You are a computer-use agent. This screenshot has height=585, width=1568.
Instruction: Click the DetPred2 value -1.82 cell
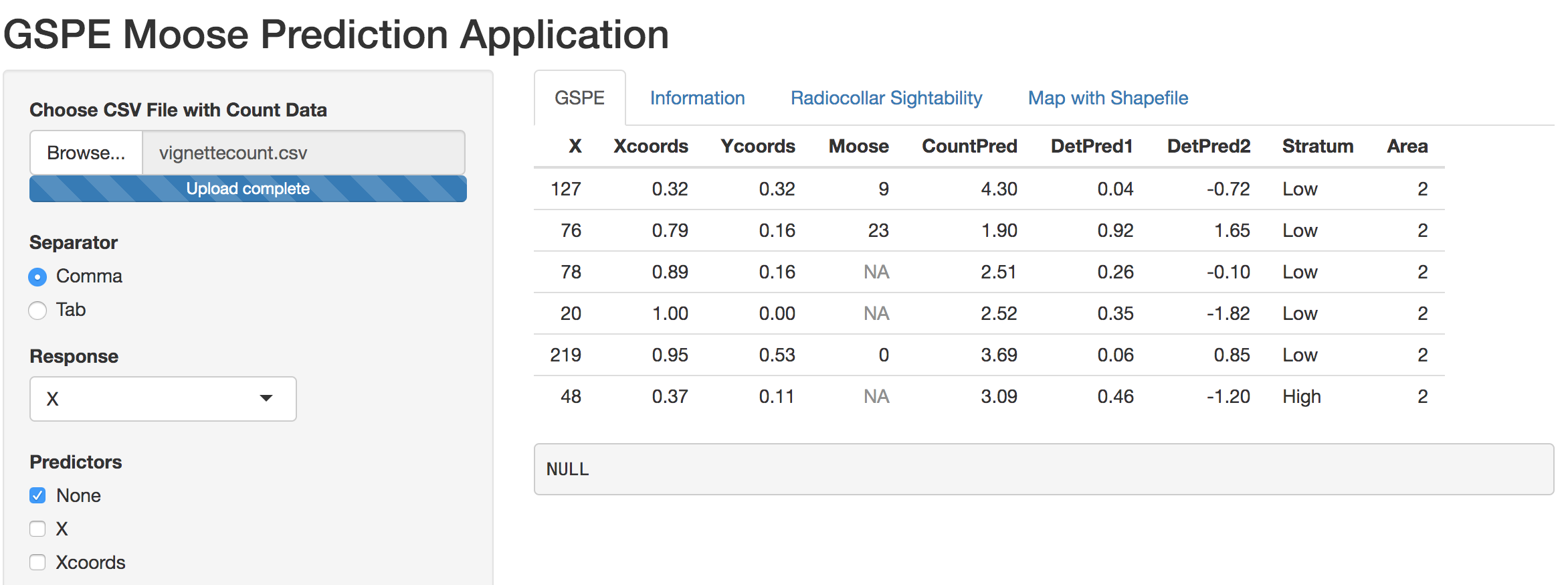pyautogui.click(x=1228, y=313)
